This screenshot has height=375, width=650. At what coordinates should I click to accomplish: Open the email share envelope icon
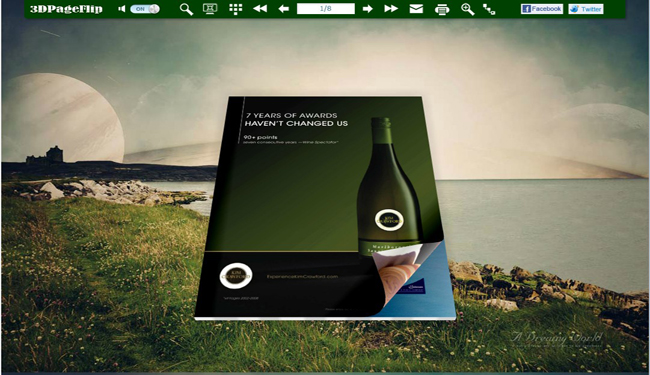pyautogui.click(x=416, y=9)
